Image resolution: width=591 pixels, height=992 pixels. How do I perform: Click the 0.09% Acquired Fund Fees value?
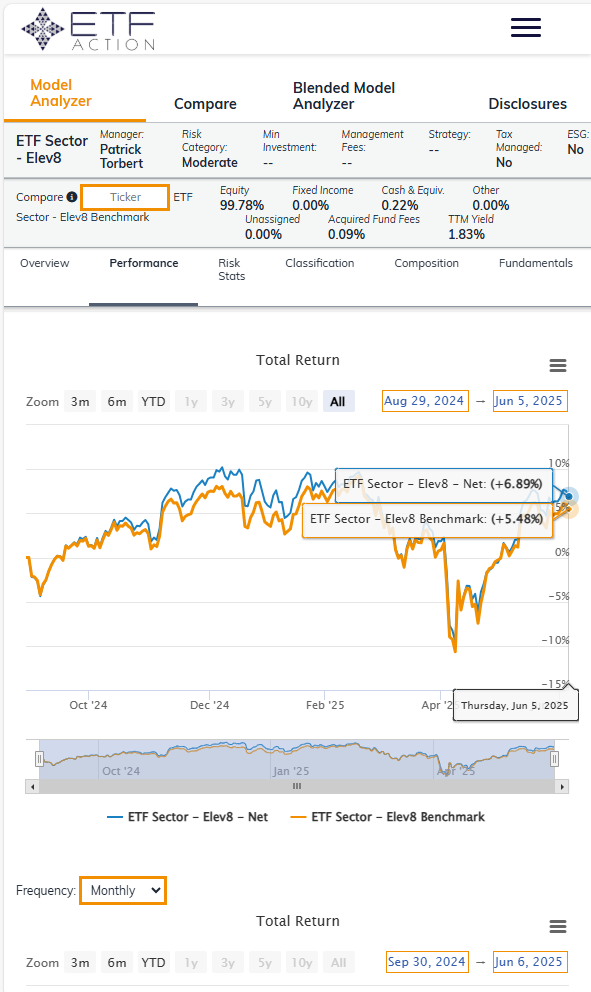[x=346, y=235]
